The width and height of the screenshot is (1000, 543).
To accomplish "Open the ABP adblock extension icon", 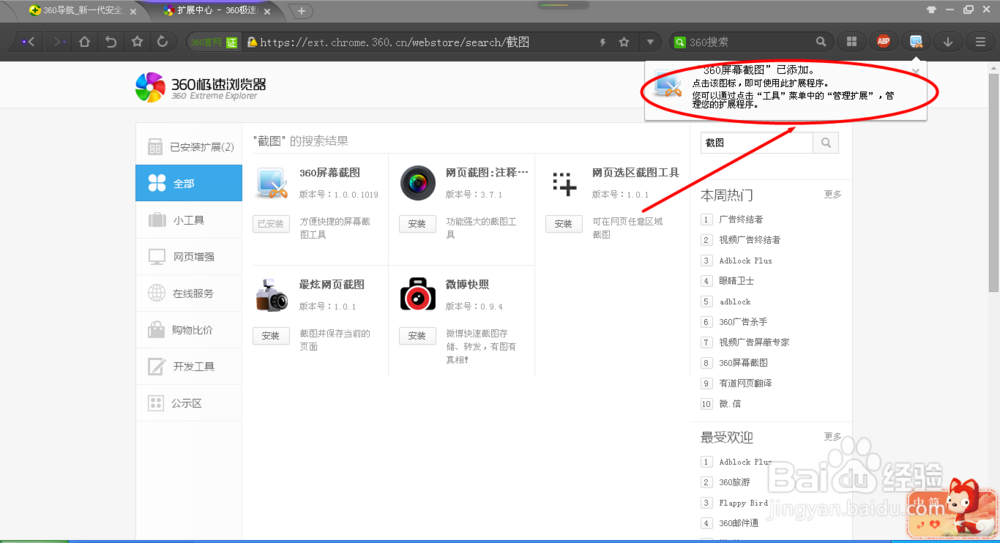I will coord(883,42).
